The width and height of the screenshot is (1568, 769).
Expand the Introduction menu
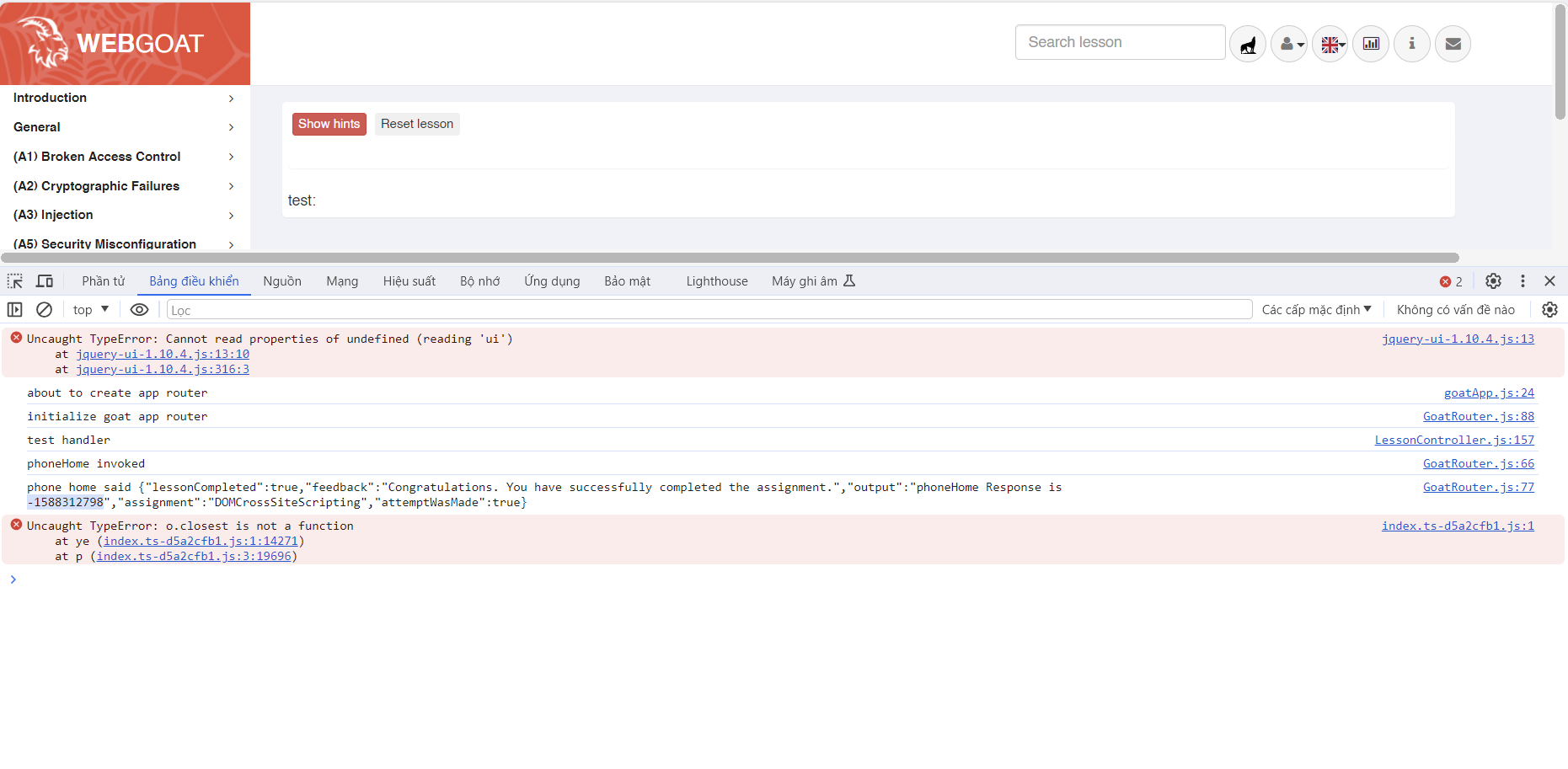(124, 98)
